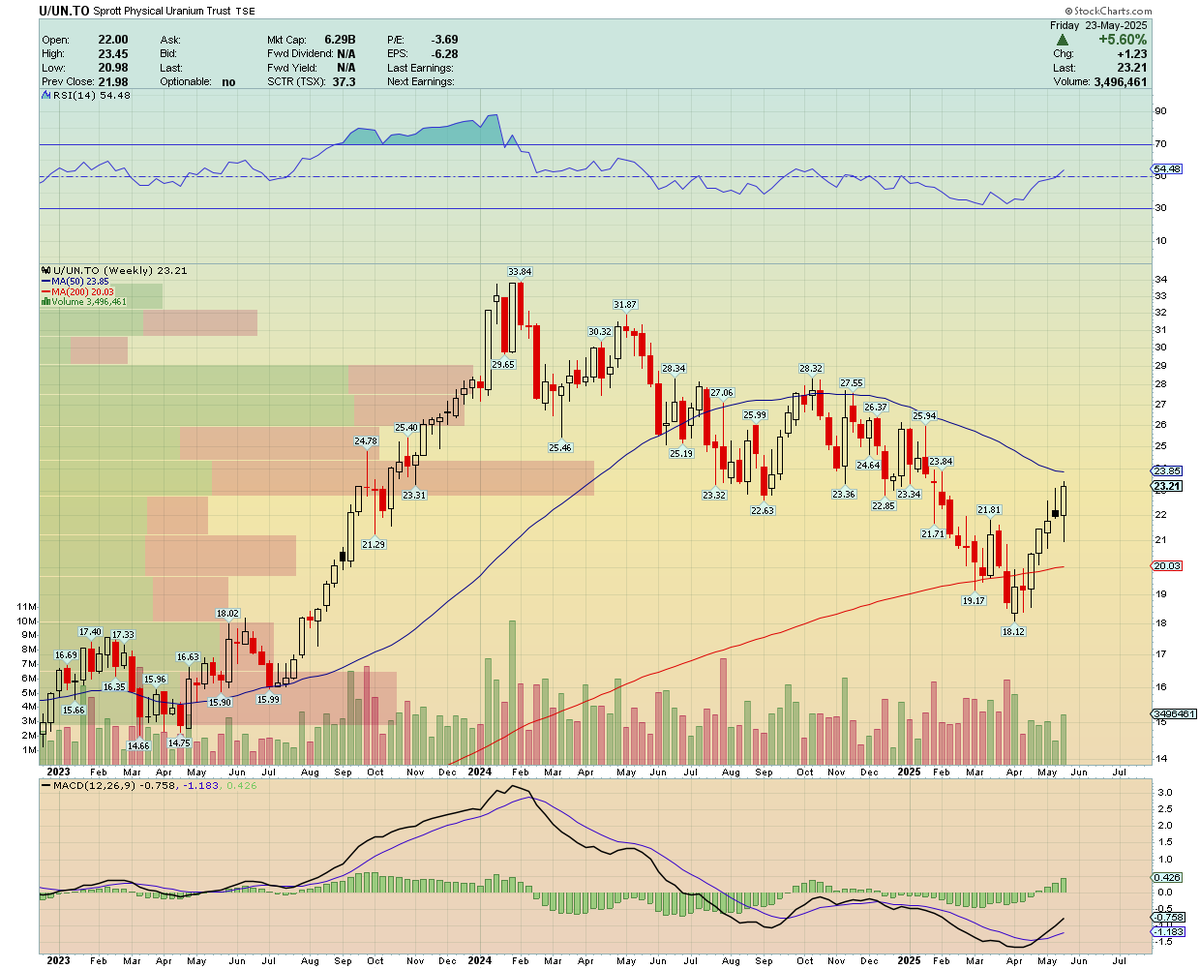The width and height of the screenshot is (1200, 969).
Task: Click the "24.78" price label
Action: click(367, 440)
